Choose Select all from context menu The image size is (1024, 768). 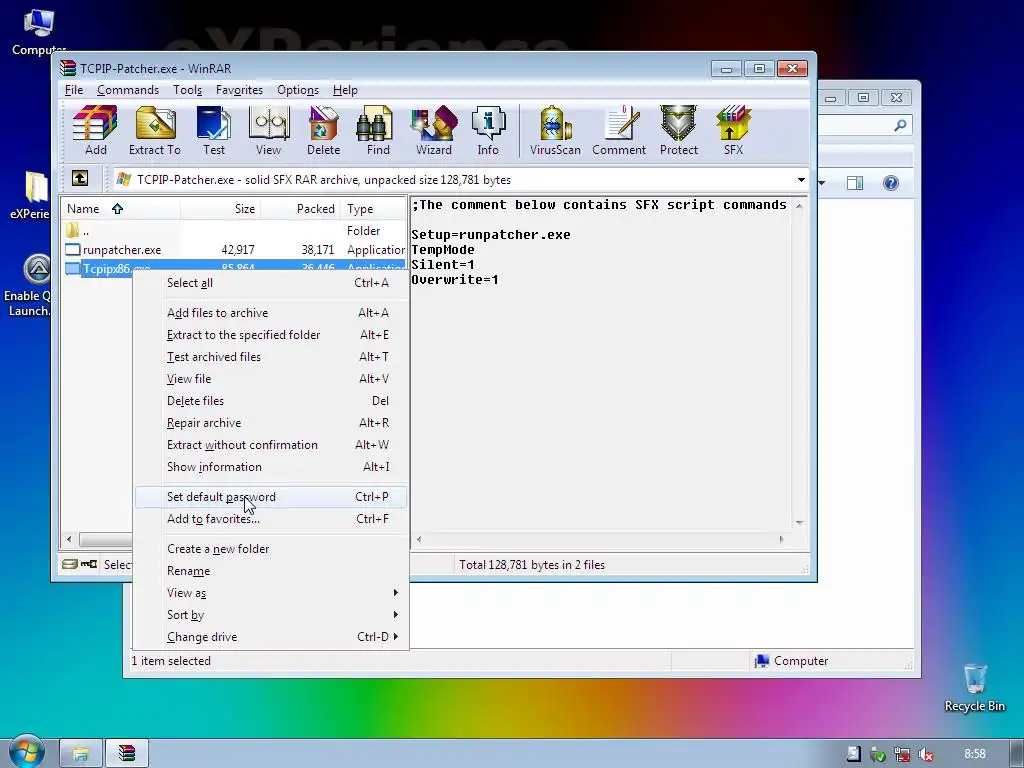coord(272,283)
